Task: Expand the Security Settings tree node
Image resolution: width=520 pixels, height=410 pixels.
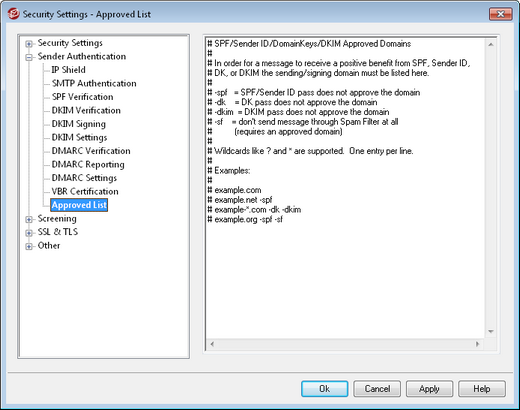Action: [x=29, y=44]
